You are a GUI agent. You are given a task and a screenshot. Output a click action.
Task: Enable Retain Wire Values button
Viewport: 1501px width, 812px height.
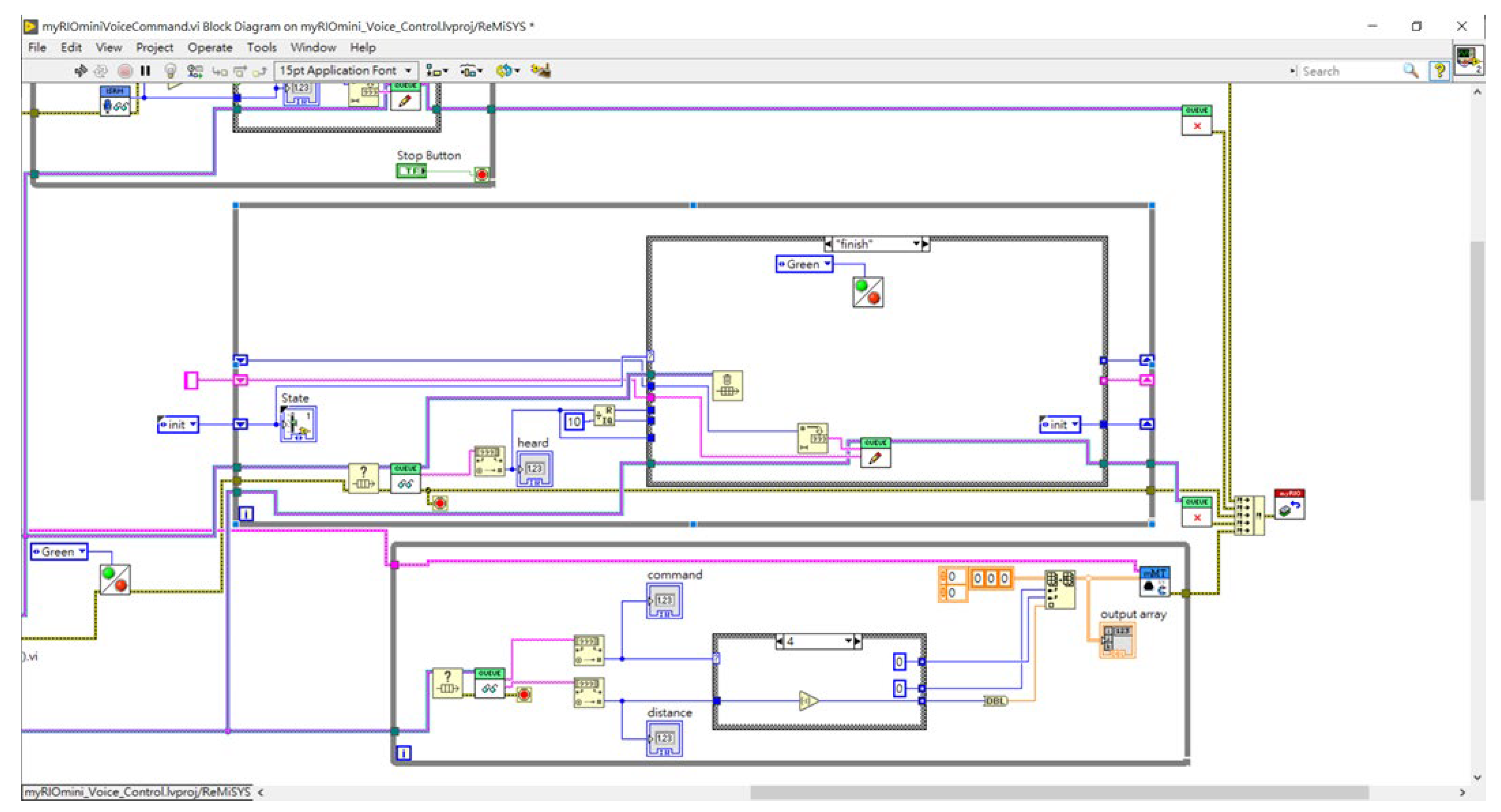tap(195, 71)
